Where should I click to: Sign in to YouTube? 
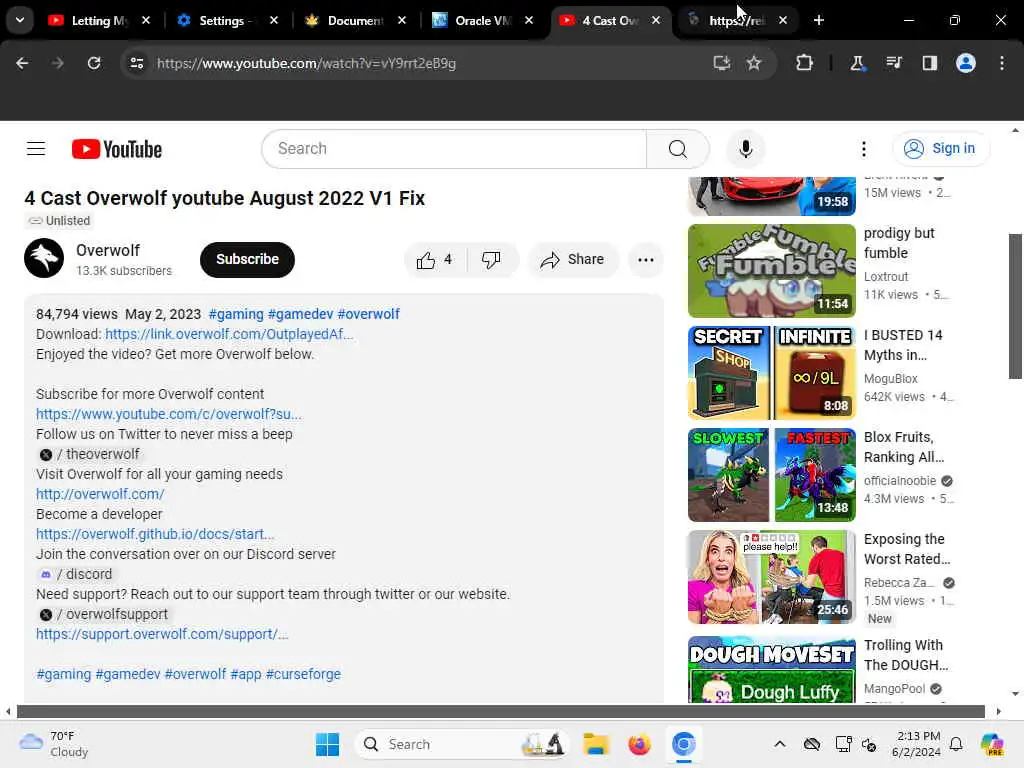pos(940,149)
